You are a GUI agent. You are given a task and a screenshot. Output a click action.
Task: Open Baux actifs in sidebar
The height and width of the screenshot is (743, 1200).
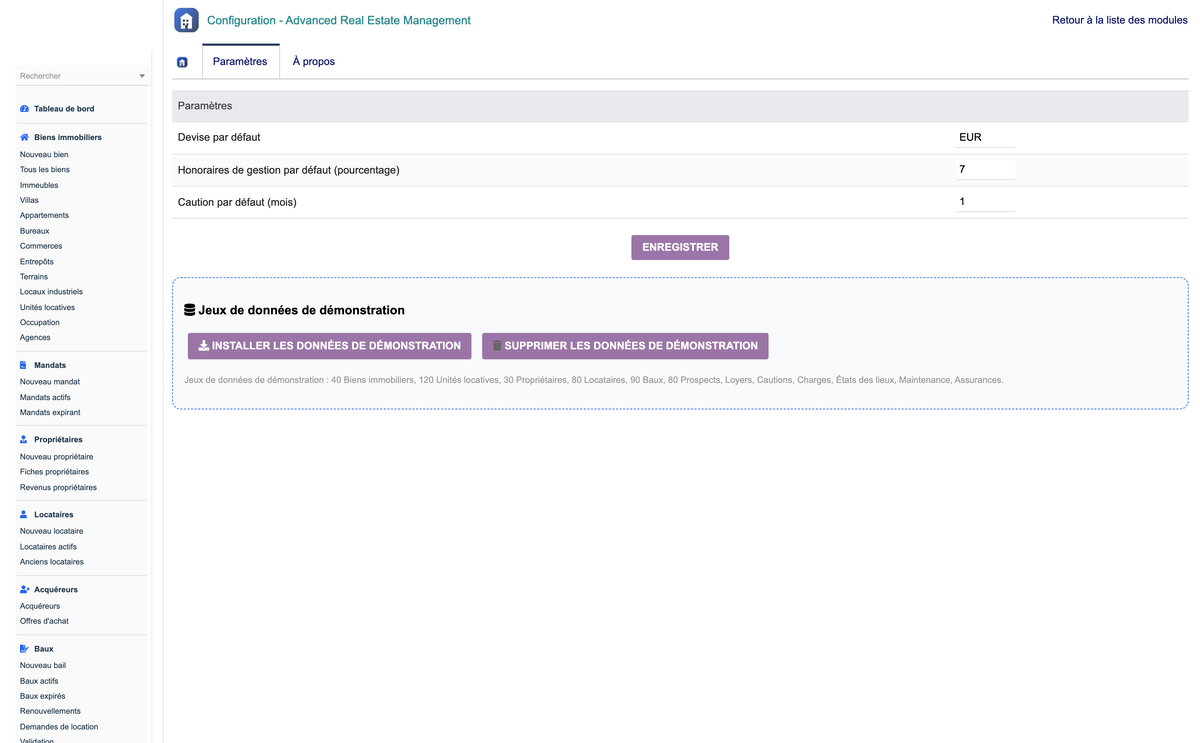click(39, 681)
